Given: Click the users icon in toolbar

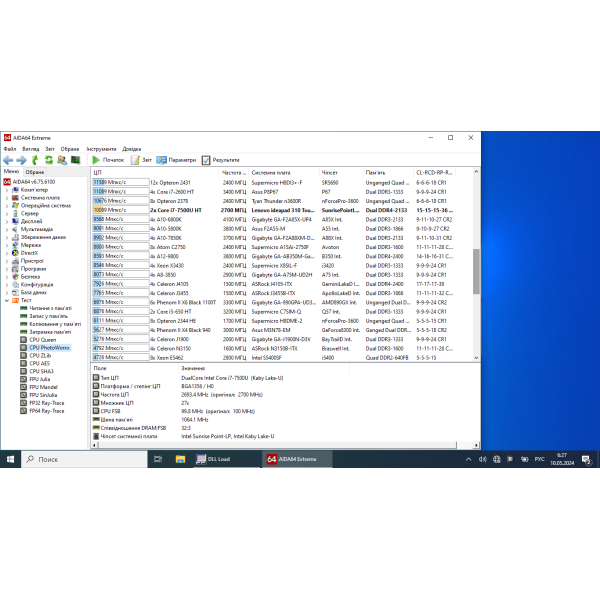Looking at the screenshot, I should 62,160.
